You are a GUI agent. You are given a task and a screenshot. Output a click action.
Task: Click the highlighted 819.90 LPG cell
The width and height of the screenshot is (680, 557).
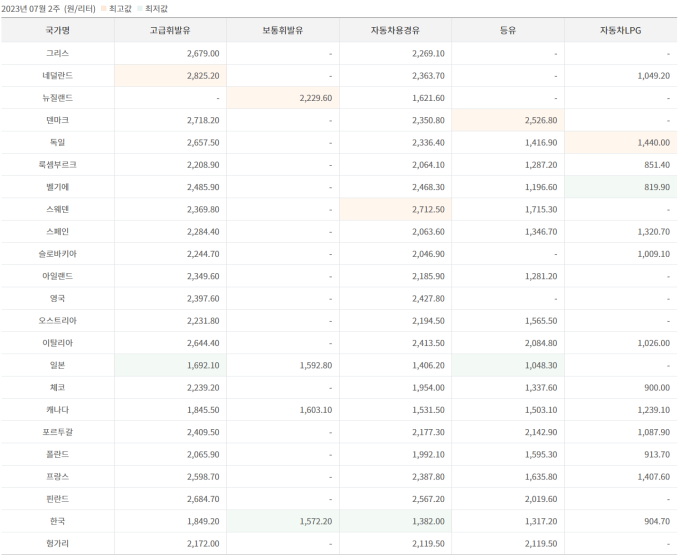621,187
